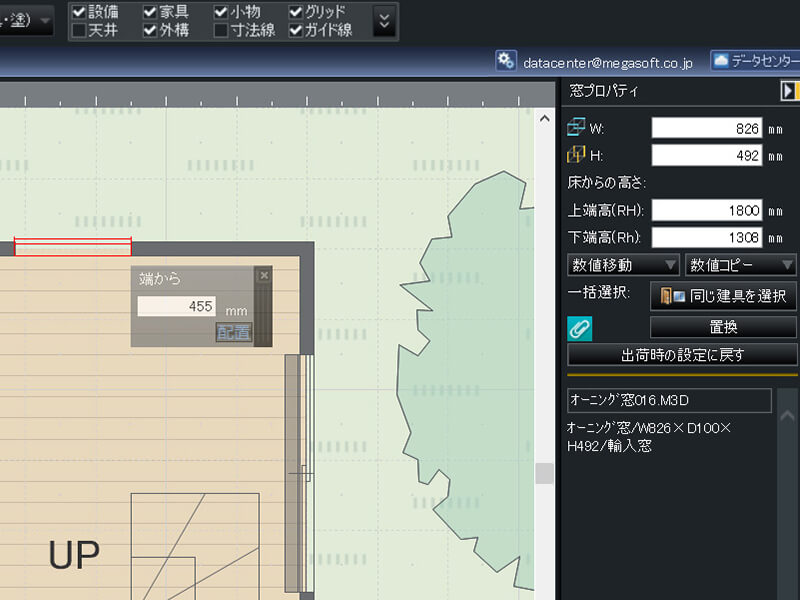Click the settings gear icon beside the email

click(x=506, y=61)
